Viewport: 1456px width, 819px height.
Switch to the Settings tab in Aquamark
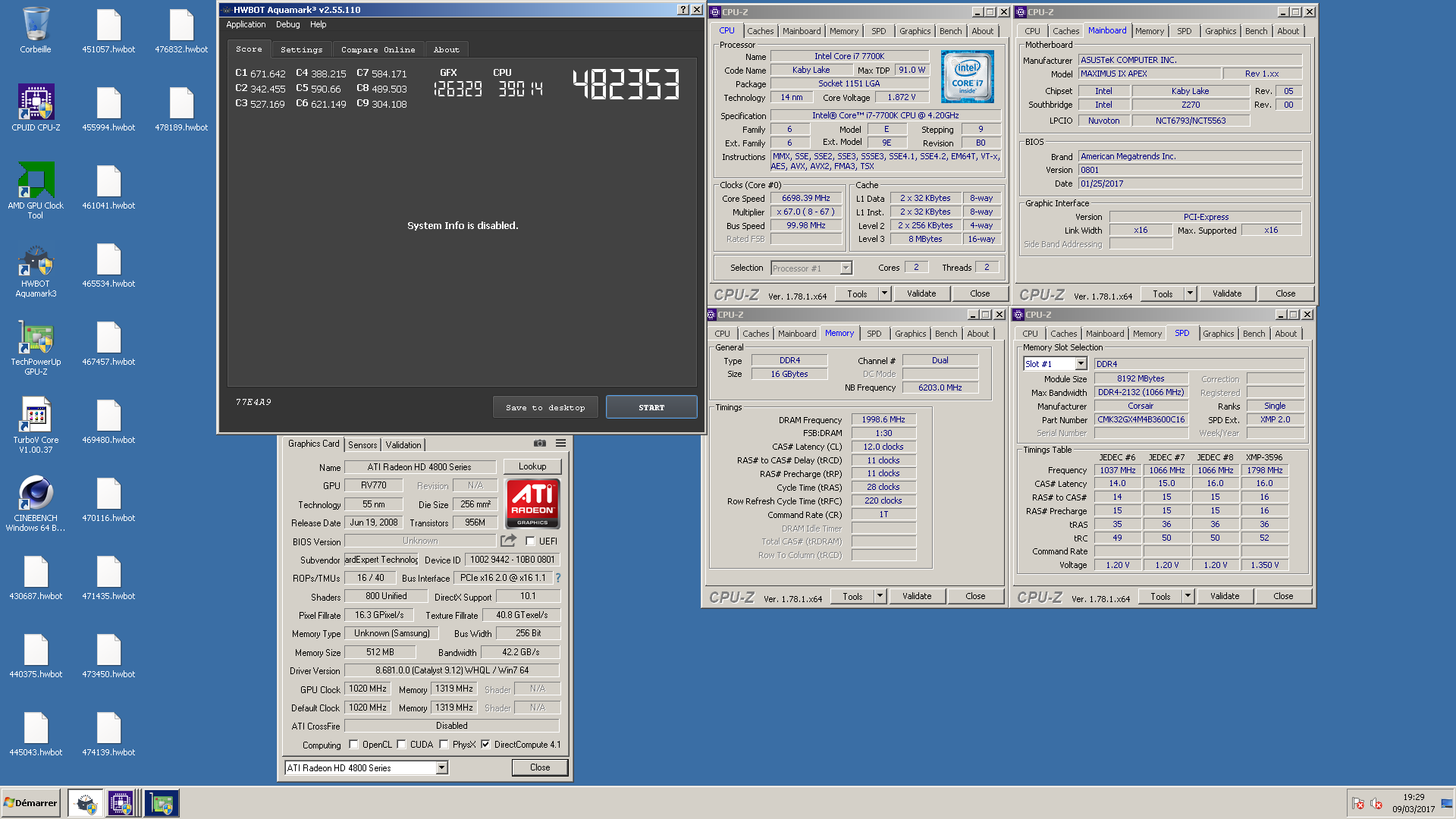tap(302, 49)
